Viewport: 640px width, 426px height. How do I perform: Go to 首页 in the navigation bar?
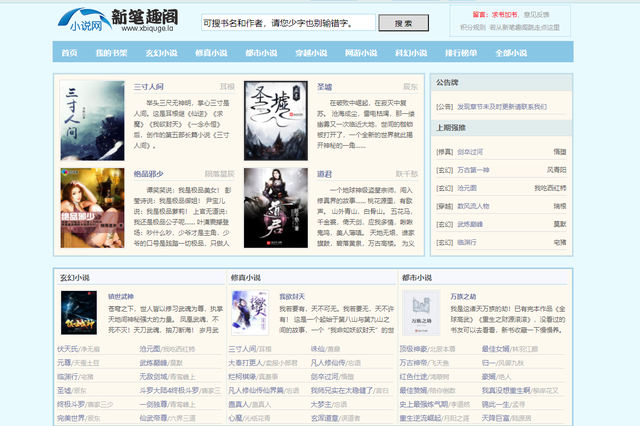coord(69,53)
